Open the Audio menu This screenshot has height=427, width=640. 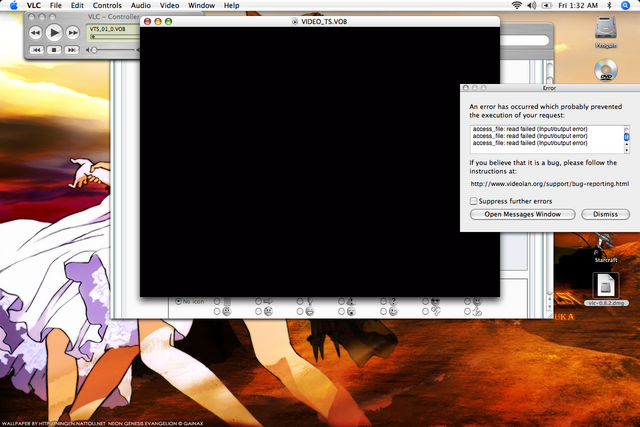click(140, 5)
